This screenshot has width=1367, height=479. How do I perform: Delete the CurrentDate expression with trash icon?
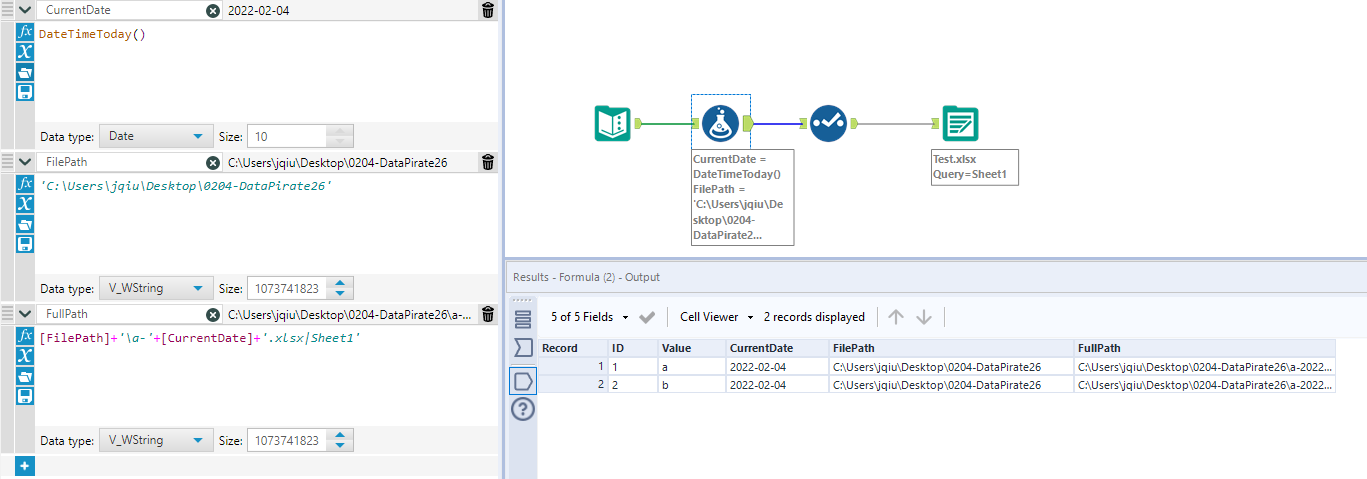[x=487, y=10]
